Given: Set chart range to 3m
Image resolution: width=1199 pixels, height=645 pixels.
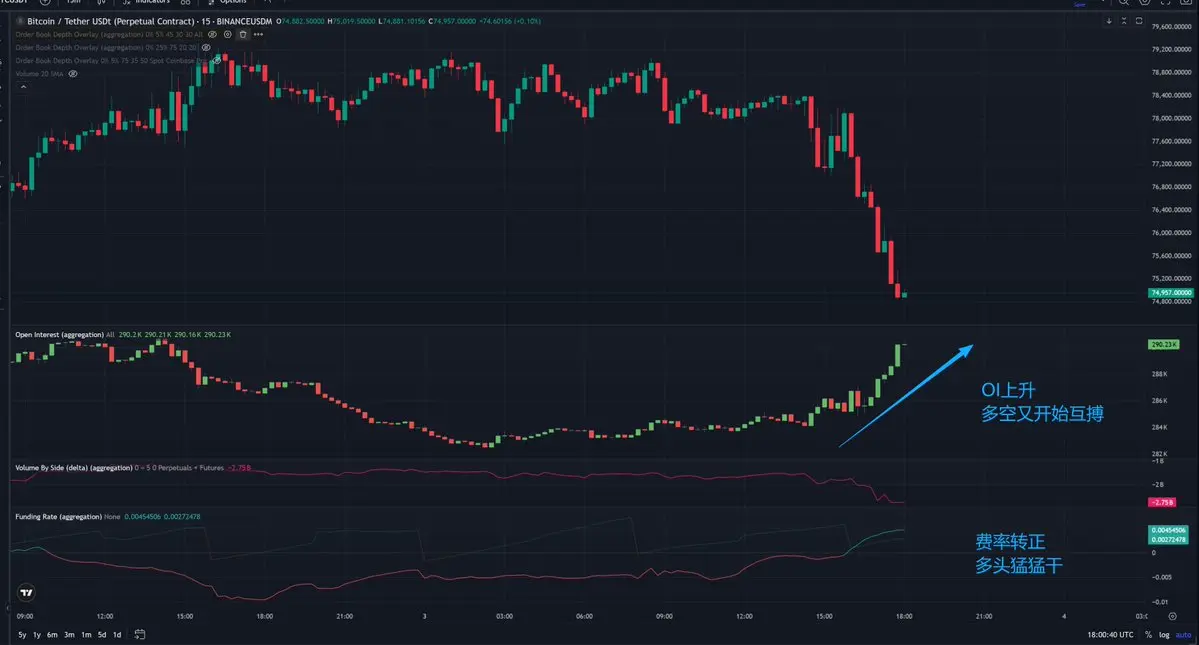Looking at the screenshot, I should coord(69,634).
